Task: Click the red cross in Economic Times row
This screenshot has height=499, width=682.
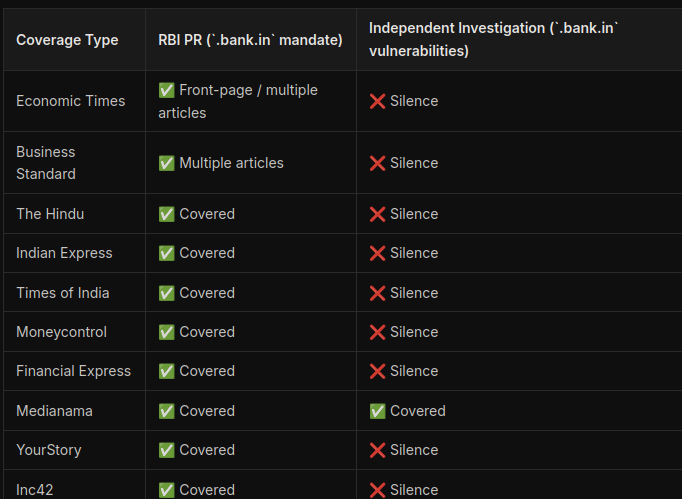Action: coord(377,101)
